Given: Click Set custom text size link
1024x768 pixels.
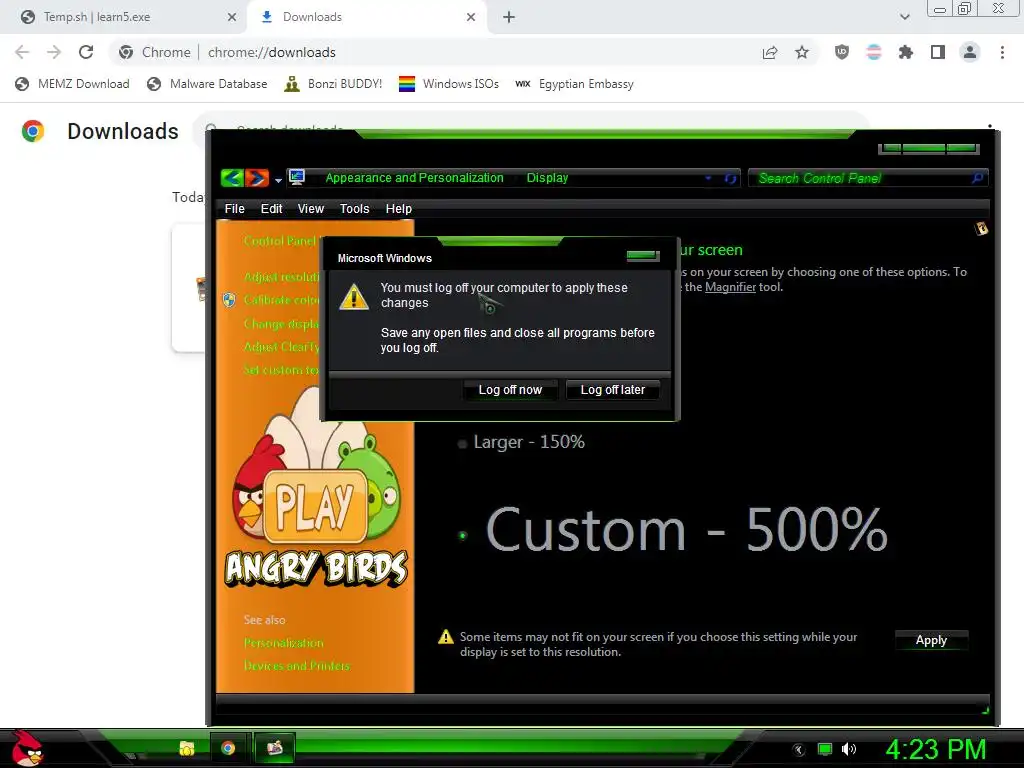Looking at the screenshot, I should click(282, 370).
